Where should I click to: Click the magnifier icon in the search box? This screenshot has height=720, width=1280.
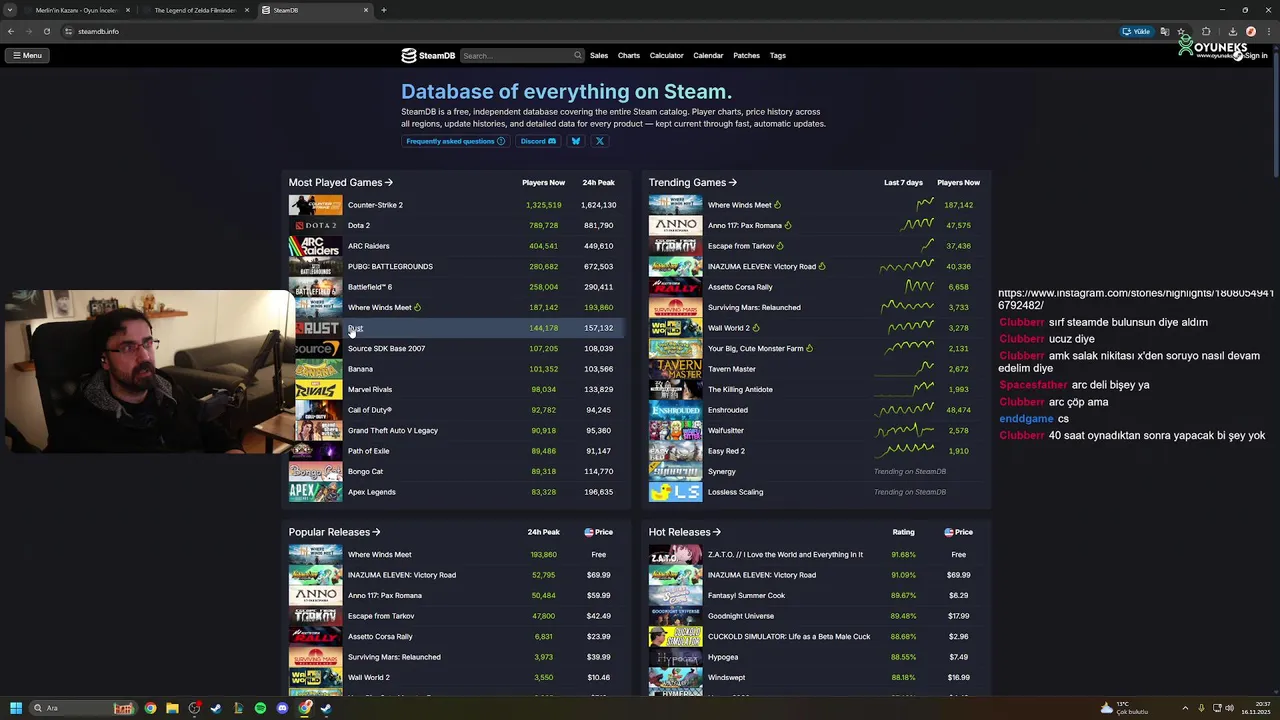click(x=577, y=55)
